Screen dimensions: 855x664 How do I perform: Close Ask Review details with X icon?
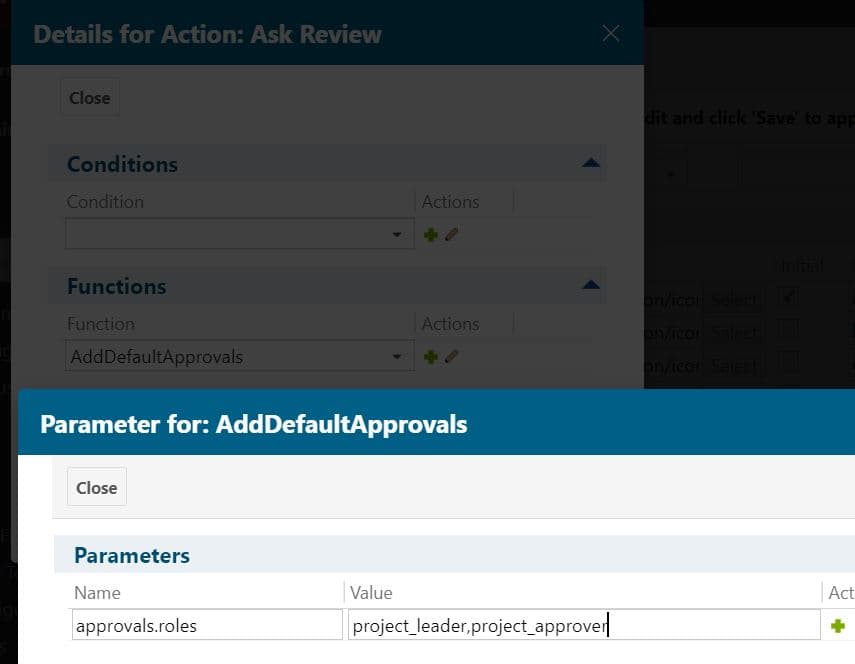[x=611, y=33]
